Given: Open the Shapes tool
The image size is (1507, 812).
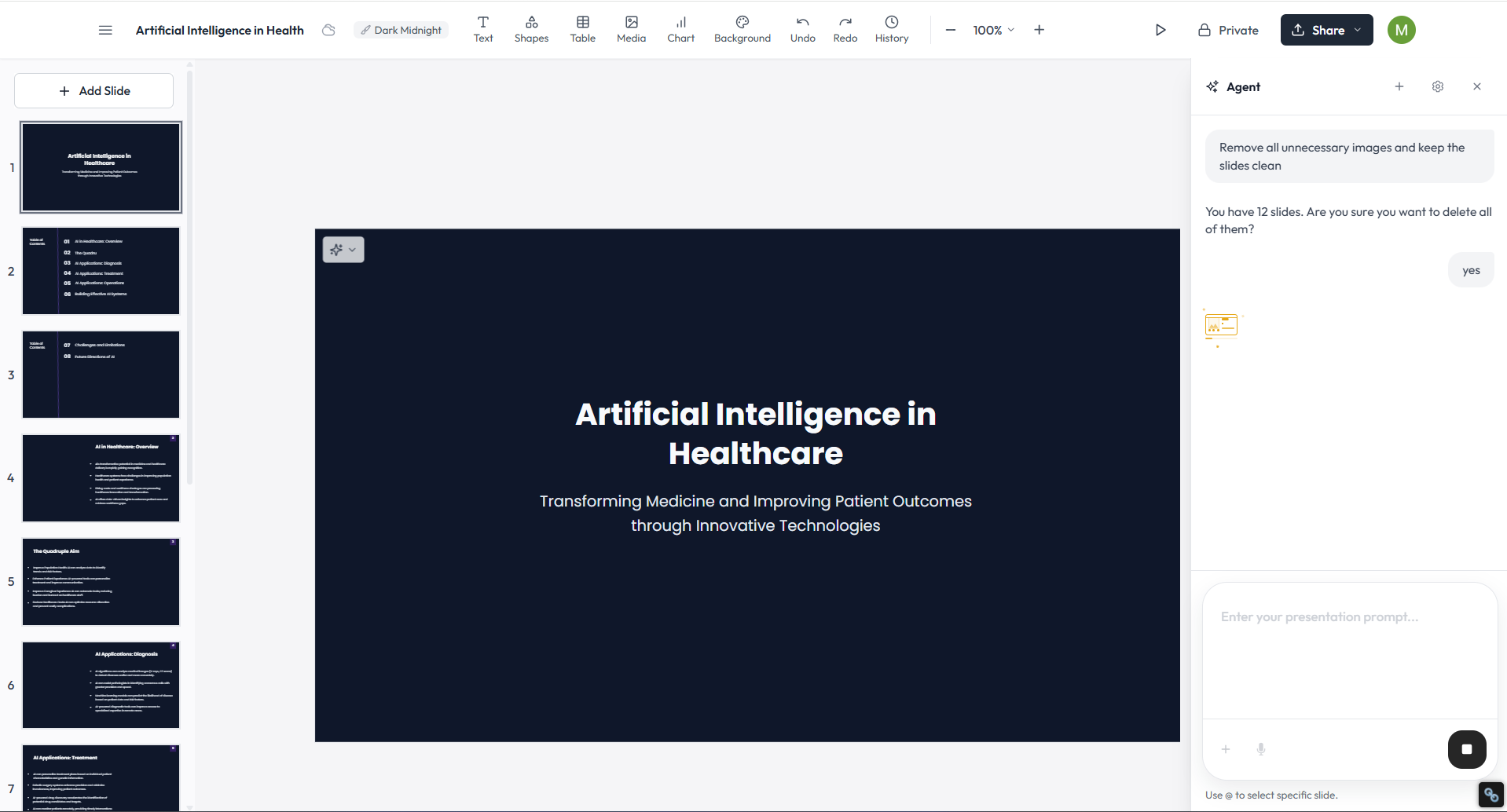Looking at the screenshot, I should [x=531, y=29].
